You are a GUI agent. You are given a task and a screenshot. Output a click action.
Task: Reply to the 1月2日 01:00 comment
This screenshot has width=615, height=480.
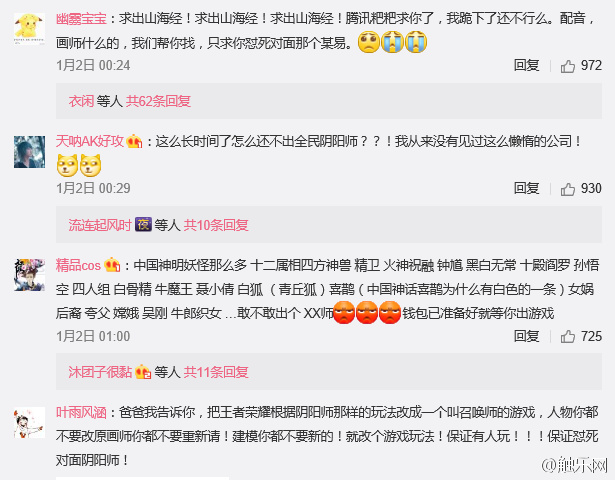[x=526, y=336]
